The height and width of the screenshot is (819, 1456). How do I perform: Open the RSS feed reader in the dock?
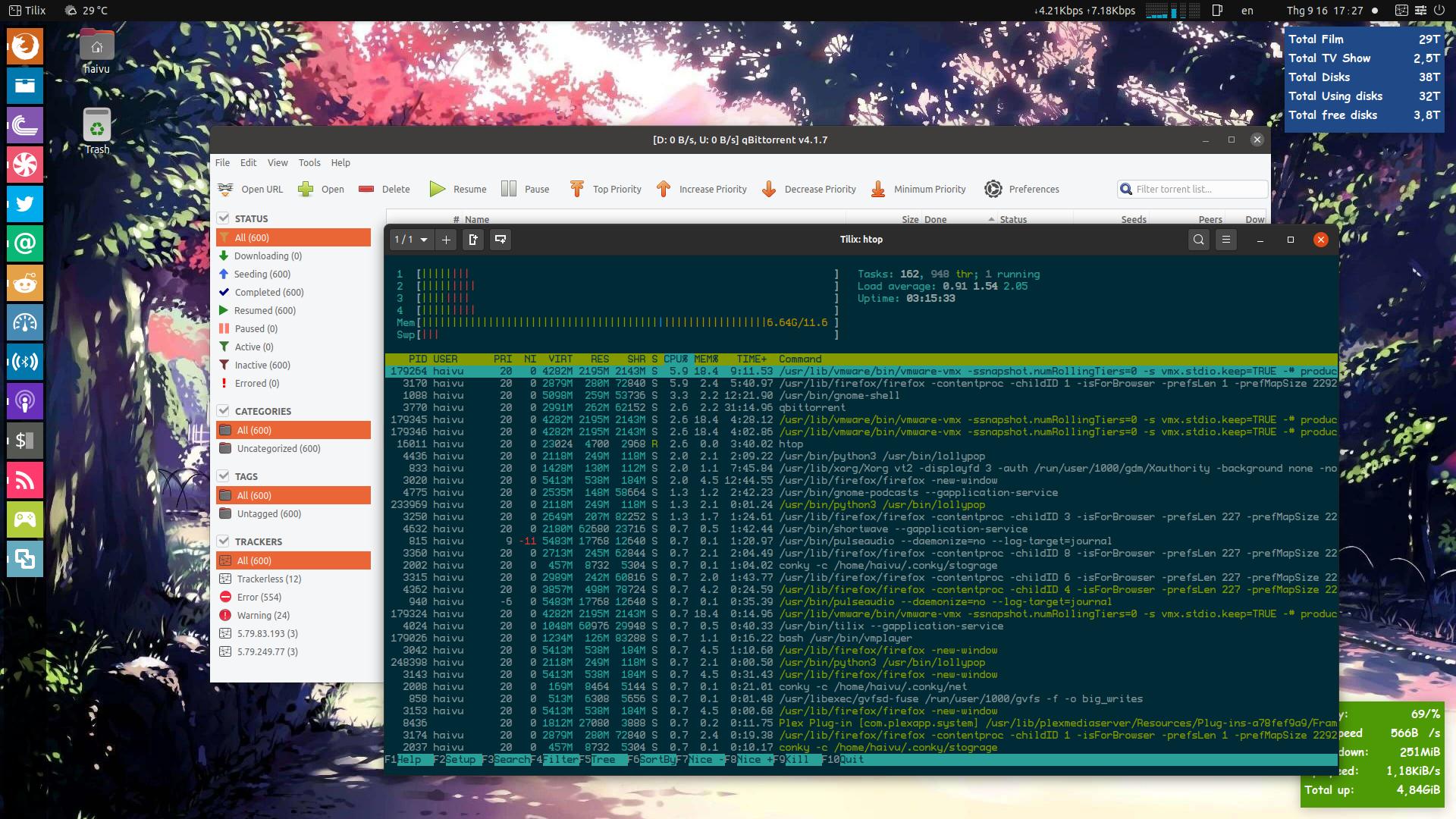click(x=25, y=480)
